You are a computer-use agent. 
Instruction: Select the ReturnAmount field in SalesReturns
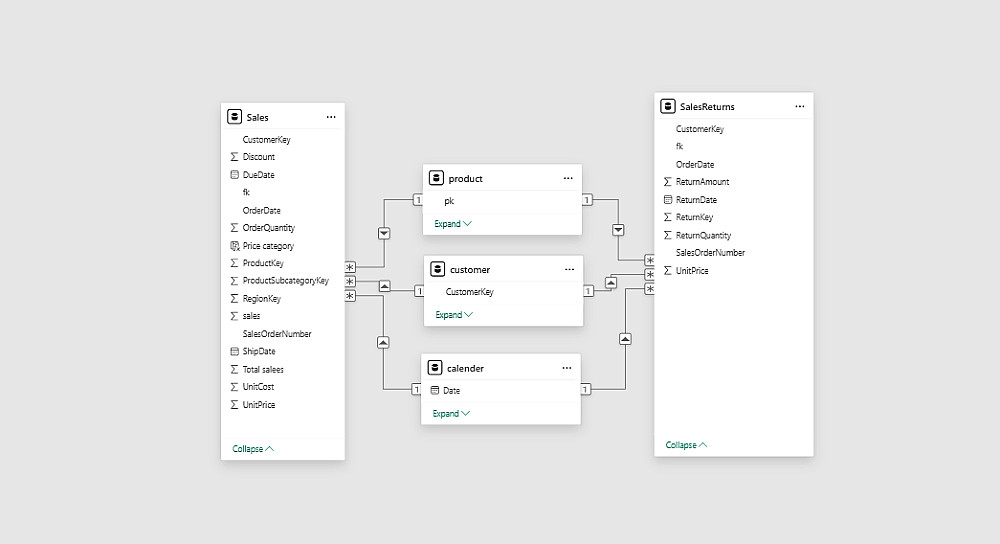(x=702, y=182)
